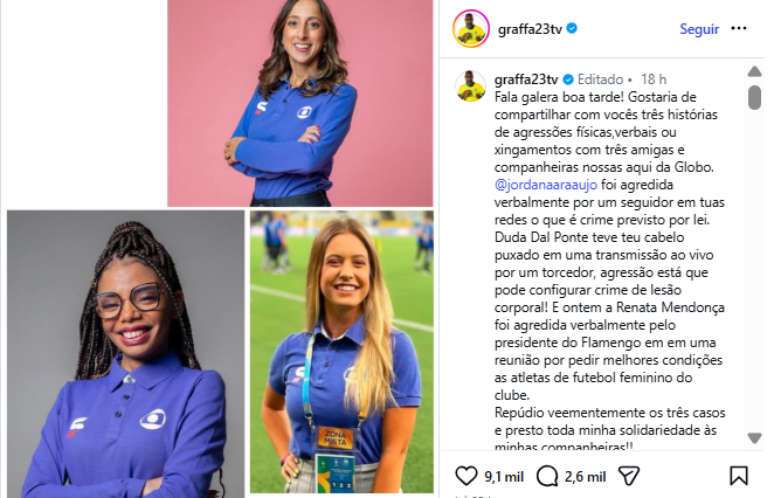Open comments via speech bubble icon
Image resolution: width=774 pixels, height=498 pixels.
pyautogui.click(x=547, y=476)
